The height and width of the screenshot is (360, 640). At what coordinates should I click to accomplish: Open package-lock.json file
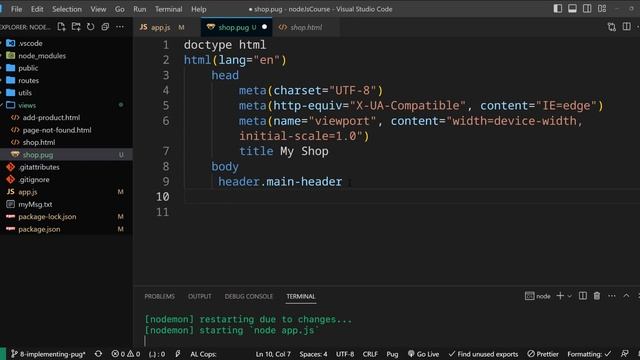66,217
